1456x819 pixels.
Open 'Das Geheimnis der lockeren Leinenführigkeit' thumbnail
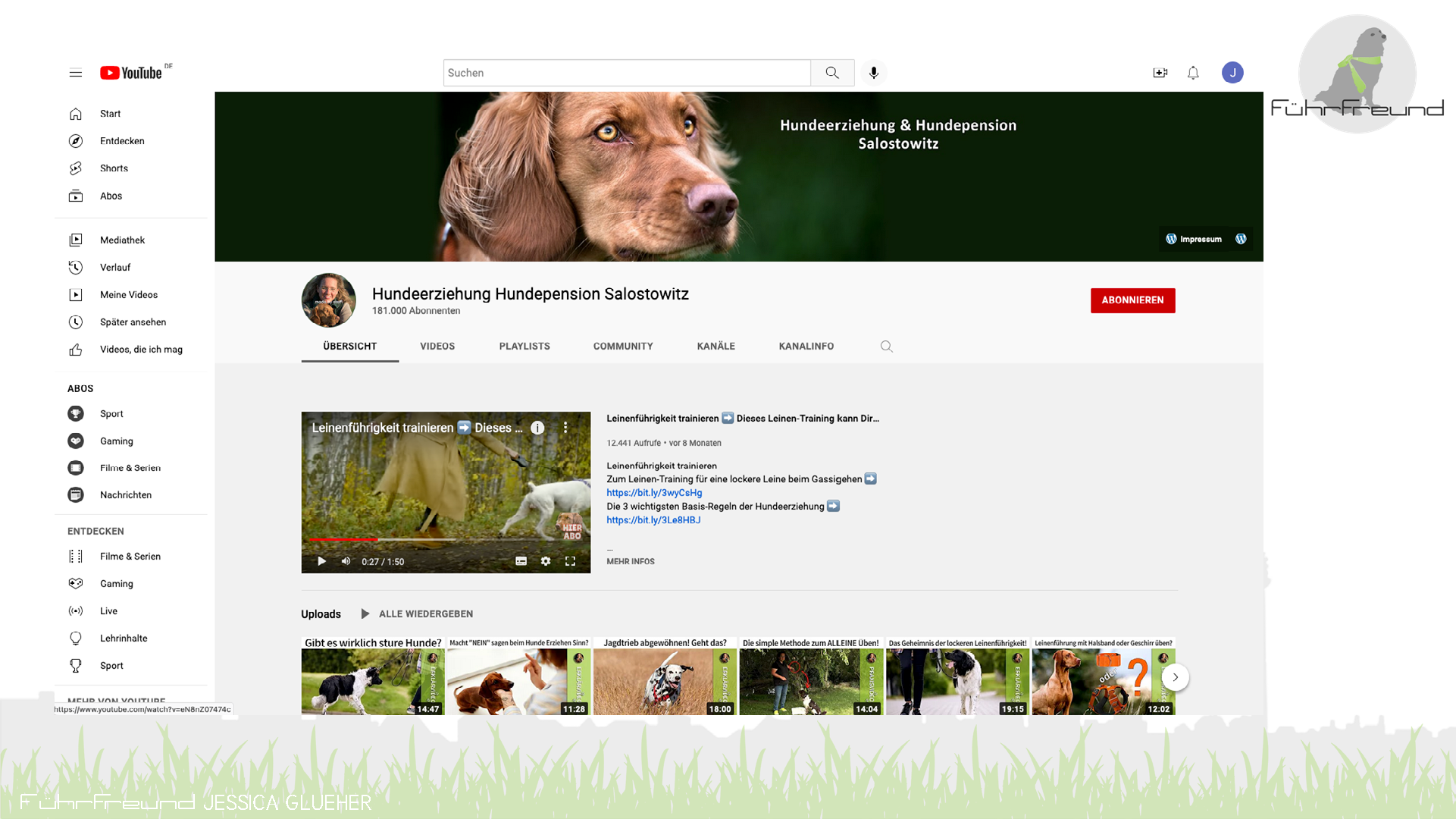pyautogui.click(x=957, y=676)
